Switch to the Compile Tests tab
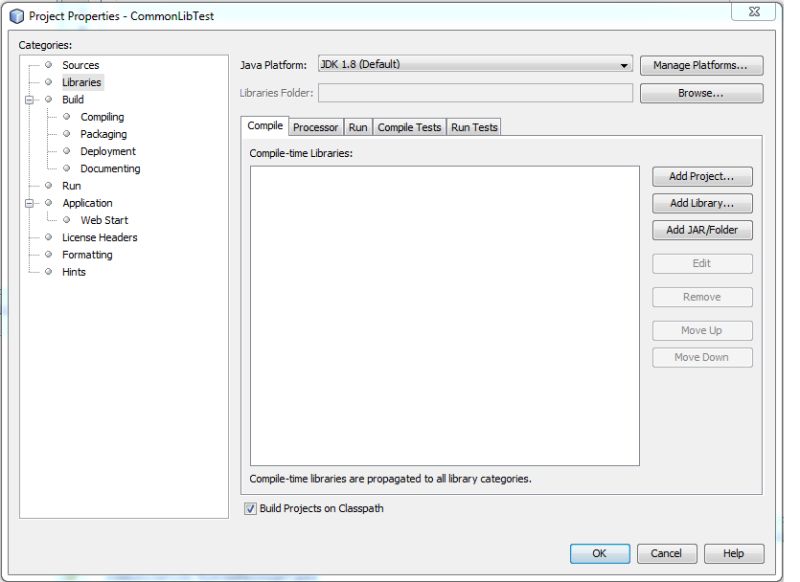This screenshot has width=800, height=582. tap(408, 127)
